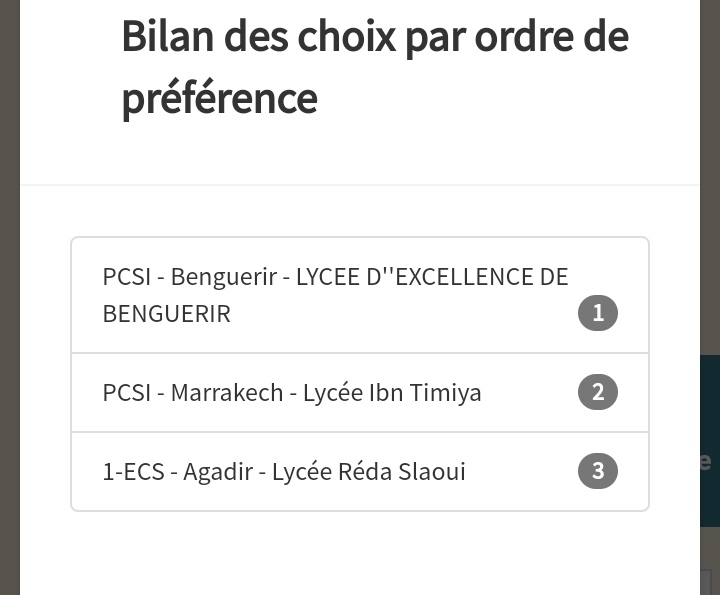Click the rank 2 badge beside Marrakech
This screenshot has width=720, height=595.
tap(598, 392)
